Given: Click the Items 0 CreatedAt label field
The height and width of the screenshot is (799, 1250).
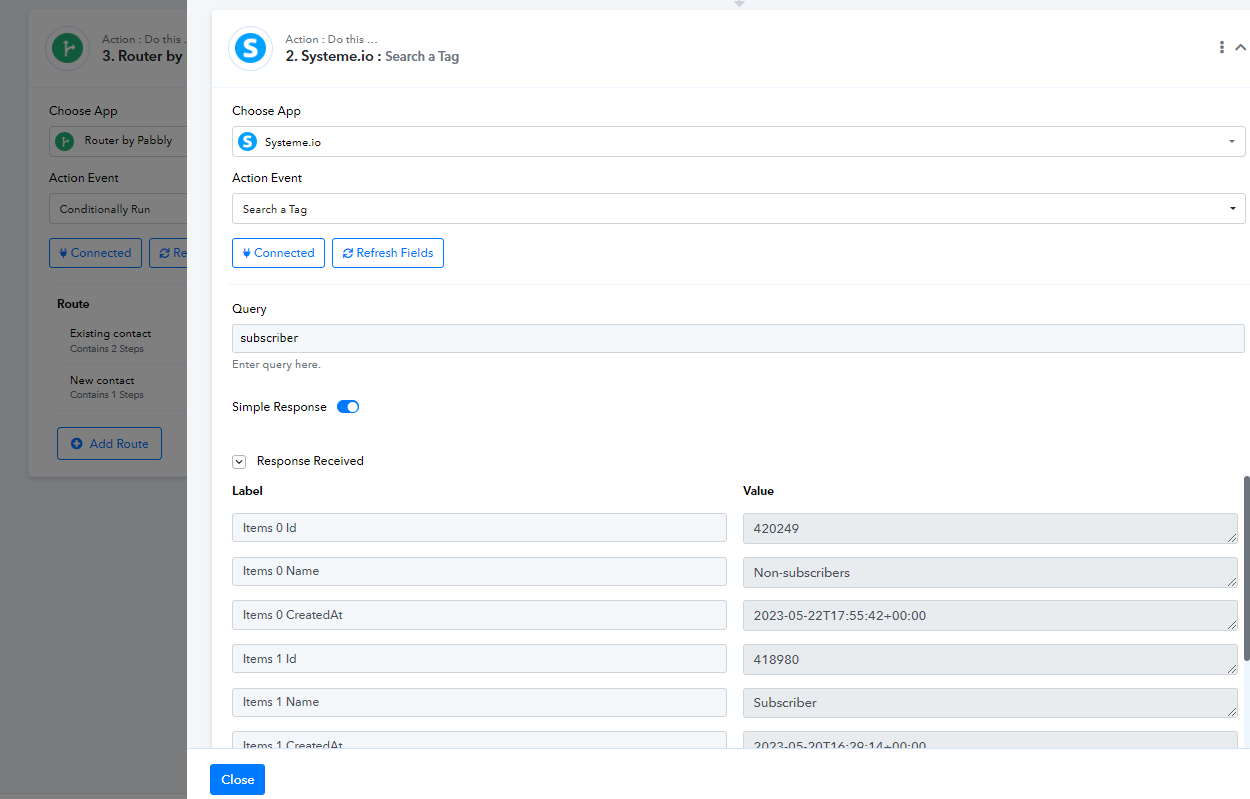Looking at the screenshot, I should click(x=479, y=615).
